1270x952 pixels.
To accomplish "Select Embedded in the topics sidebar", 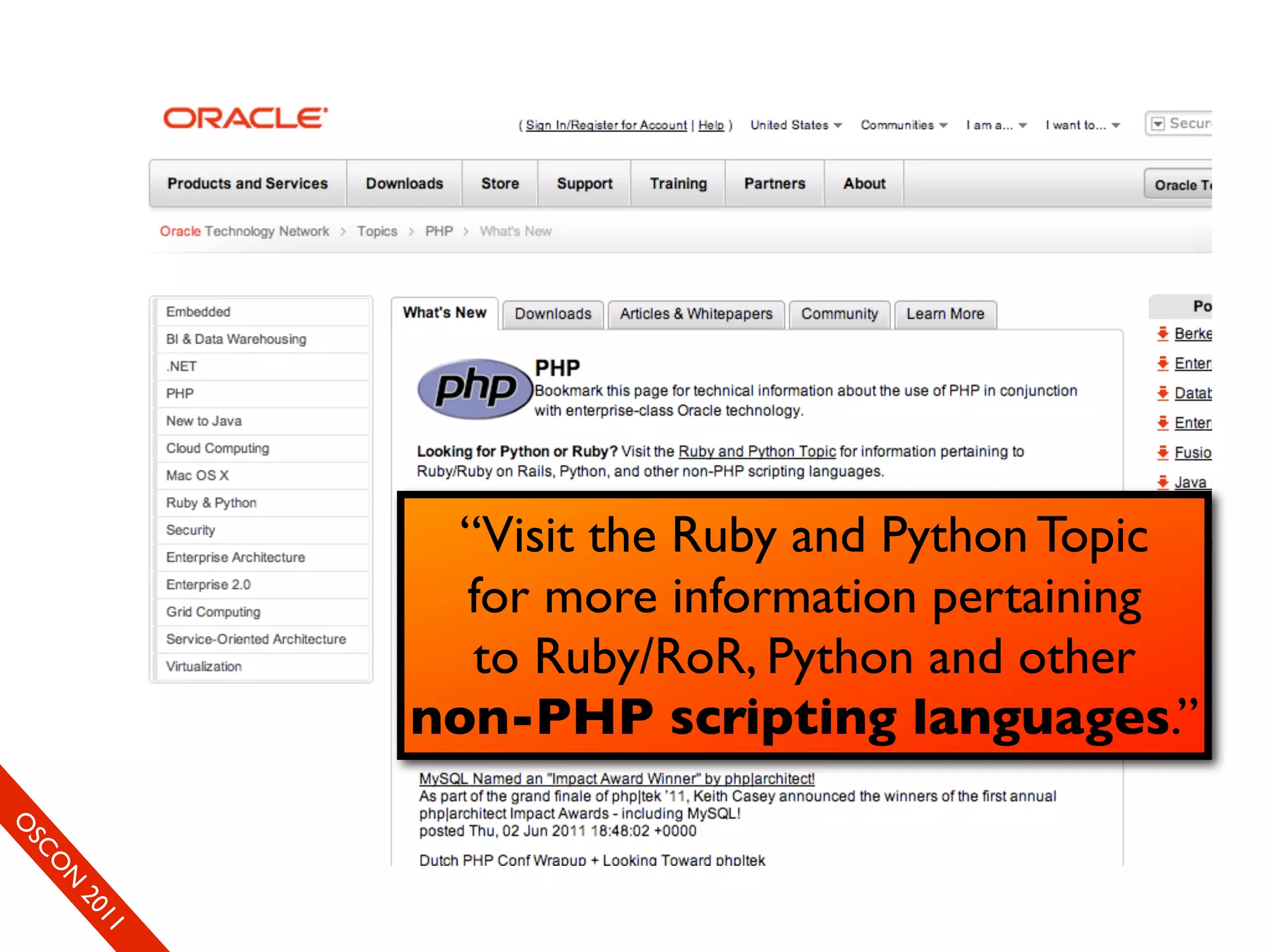I will click(x=262, y=312).
